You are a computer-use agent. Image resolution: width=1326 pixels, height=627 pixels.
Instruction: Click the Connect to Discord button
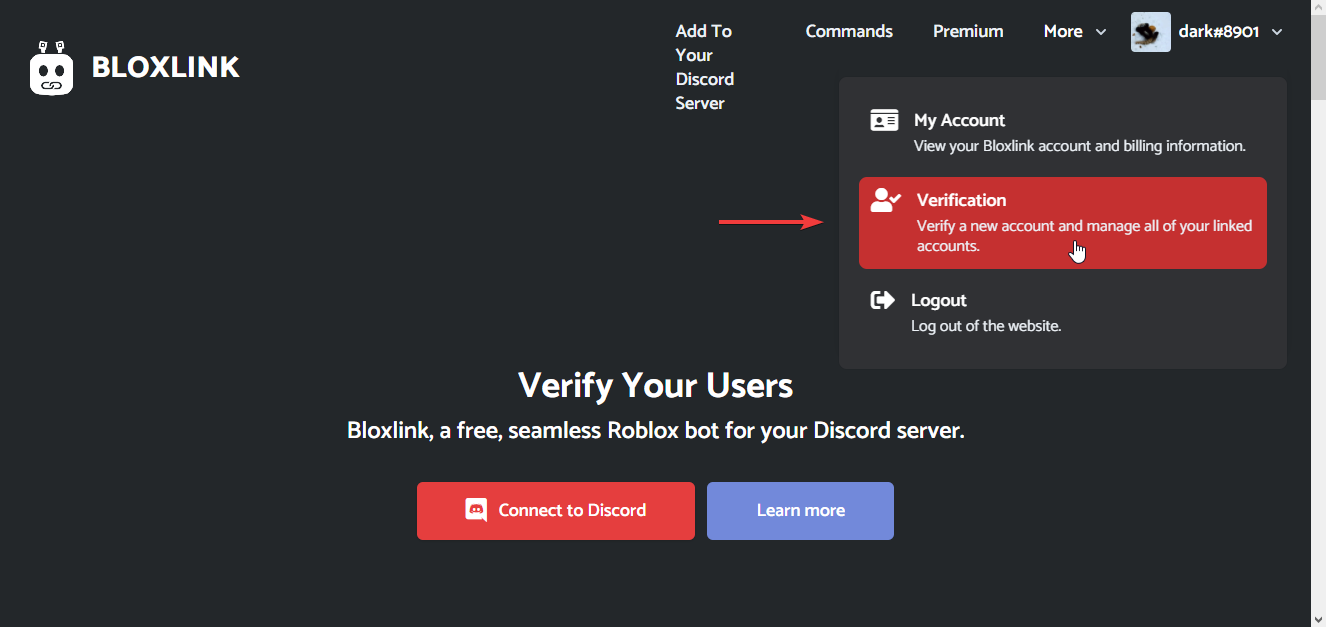coord(556,511)
